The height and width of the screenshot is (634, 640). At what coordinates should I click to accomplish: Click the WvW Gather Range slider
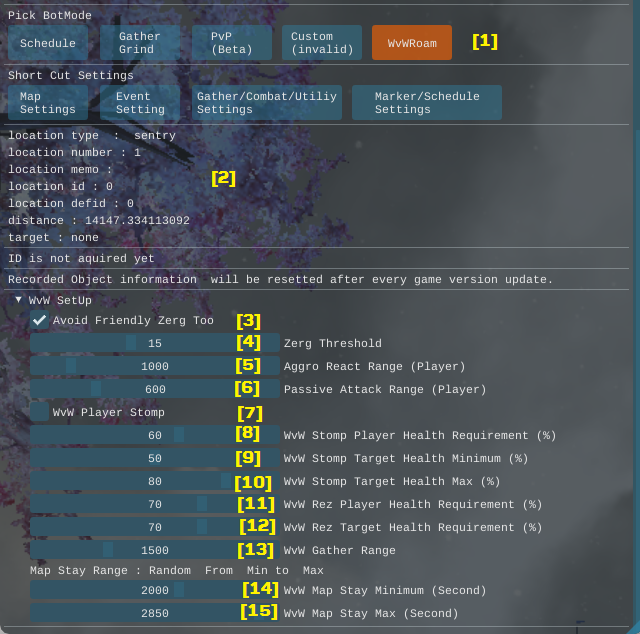pos(154,550)
